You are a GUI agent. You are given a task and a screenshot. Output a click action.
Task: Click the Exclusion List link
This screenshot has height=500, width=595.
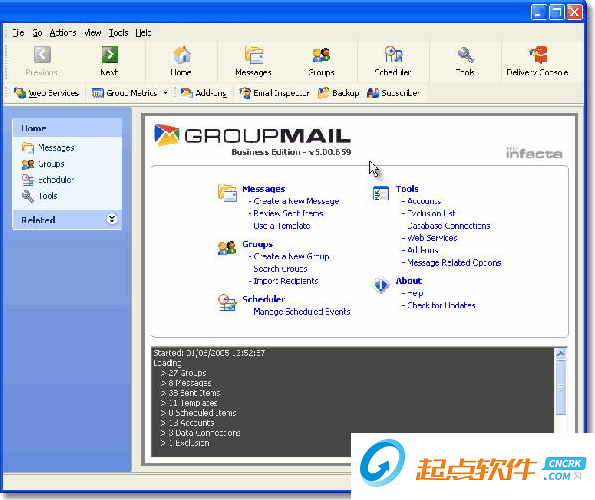point(431,214)
